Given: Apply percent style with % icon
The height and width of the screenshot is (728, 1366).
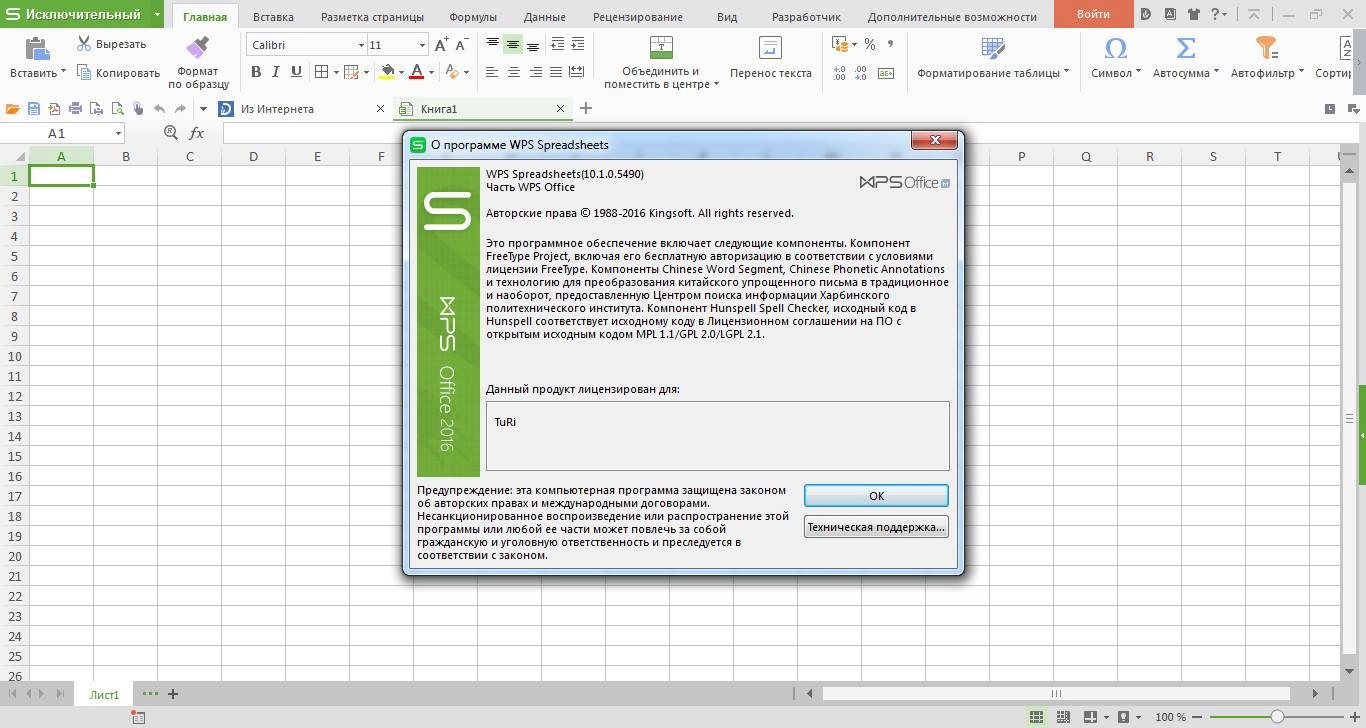Looking at the screenshot, I should click(x=870, y=45).
